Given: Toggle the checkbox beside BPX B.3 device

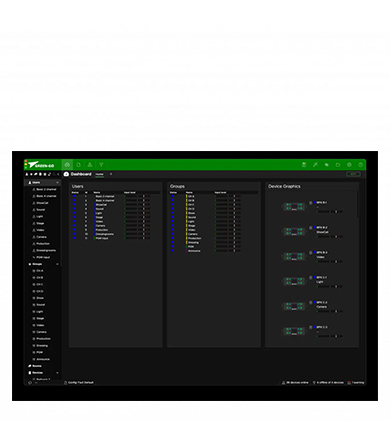Looking at the screenshot, I should coord(311,253).
